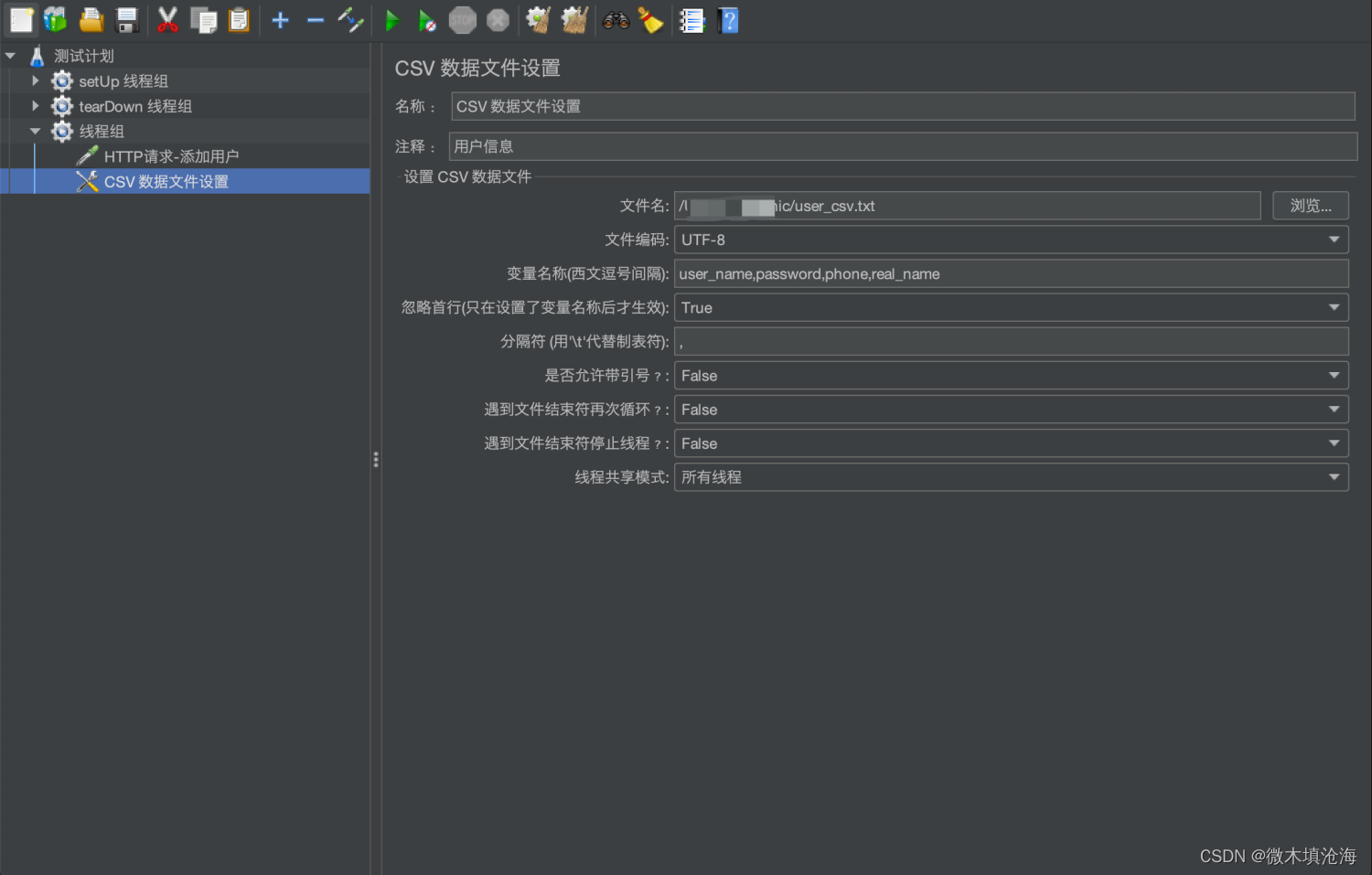Click the 变量名称 variable names field

1012,273
